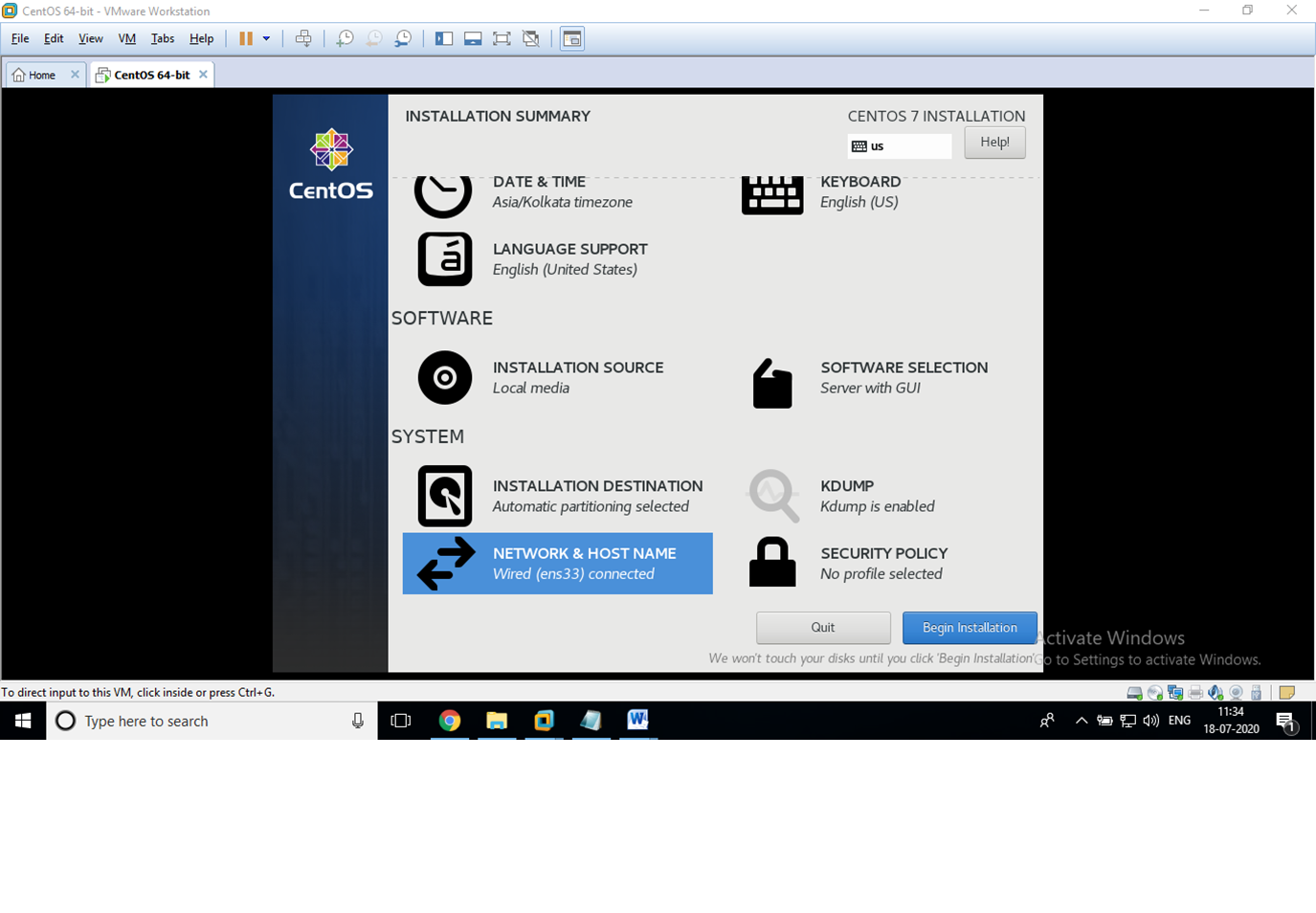Click the virtual sound device status icon
Viewport: 1316px width, 913px height.
coord(1216,692)
